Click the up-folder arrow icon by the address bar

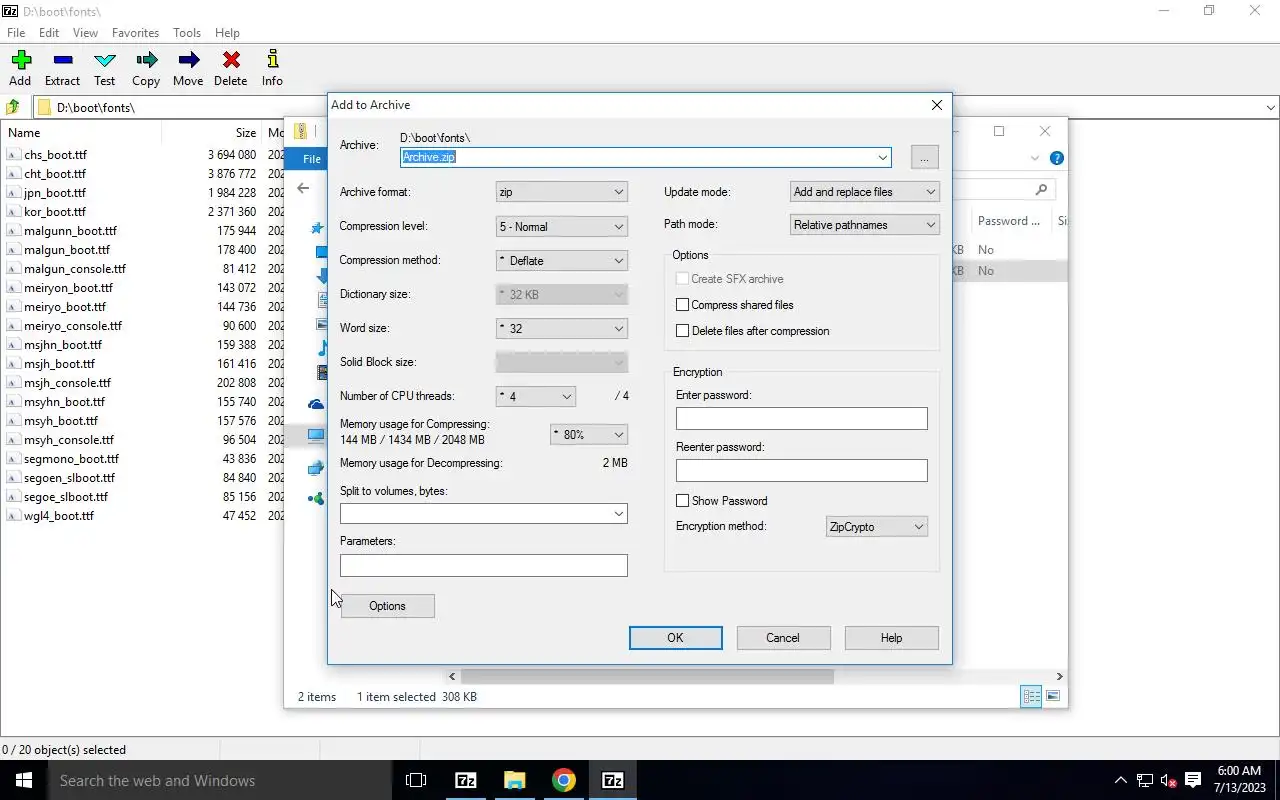coord(13,107)
